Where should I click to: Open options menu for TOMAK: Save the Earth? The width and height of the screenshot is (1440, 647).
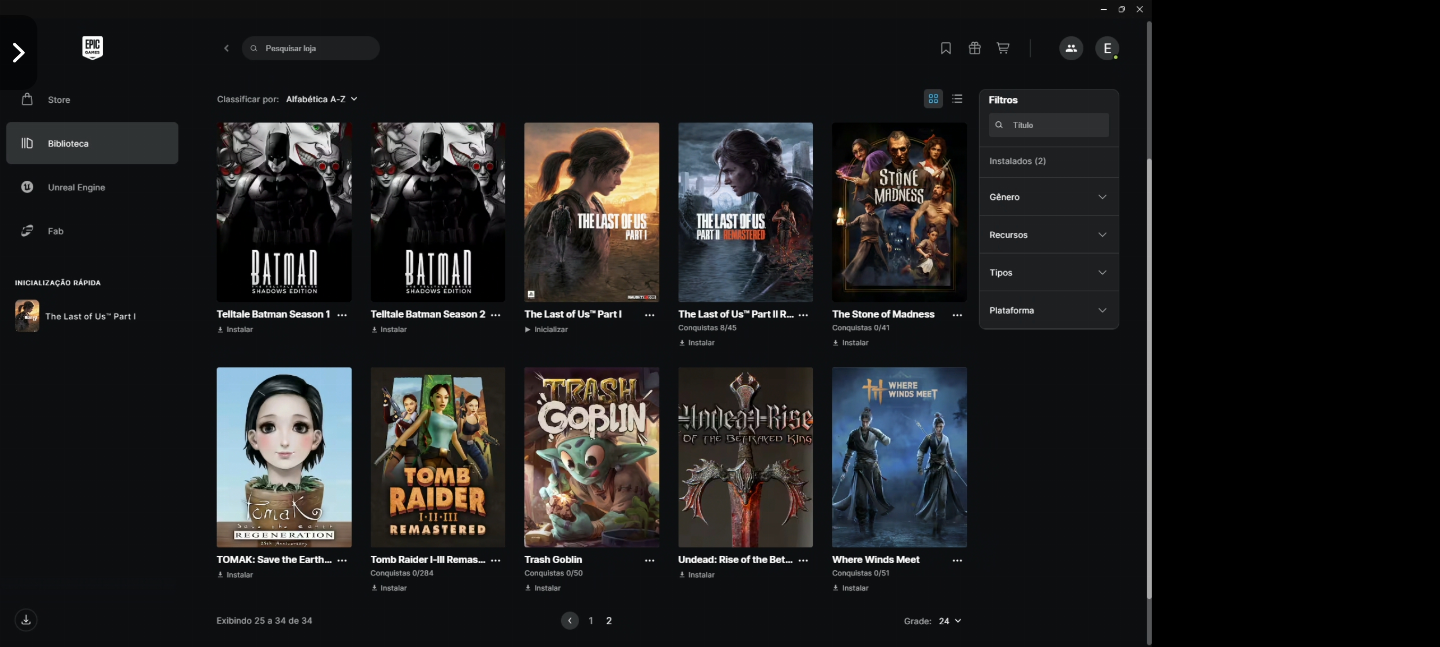point(342,560)
